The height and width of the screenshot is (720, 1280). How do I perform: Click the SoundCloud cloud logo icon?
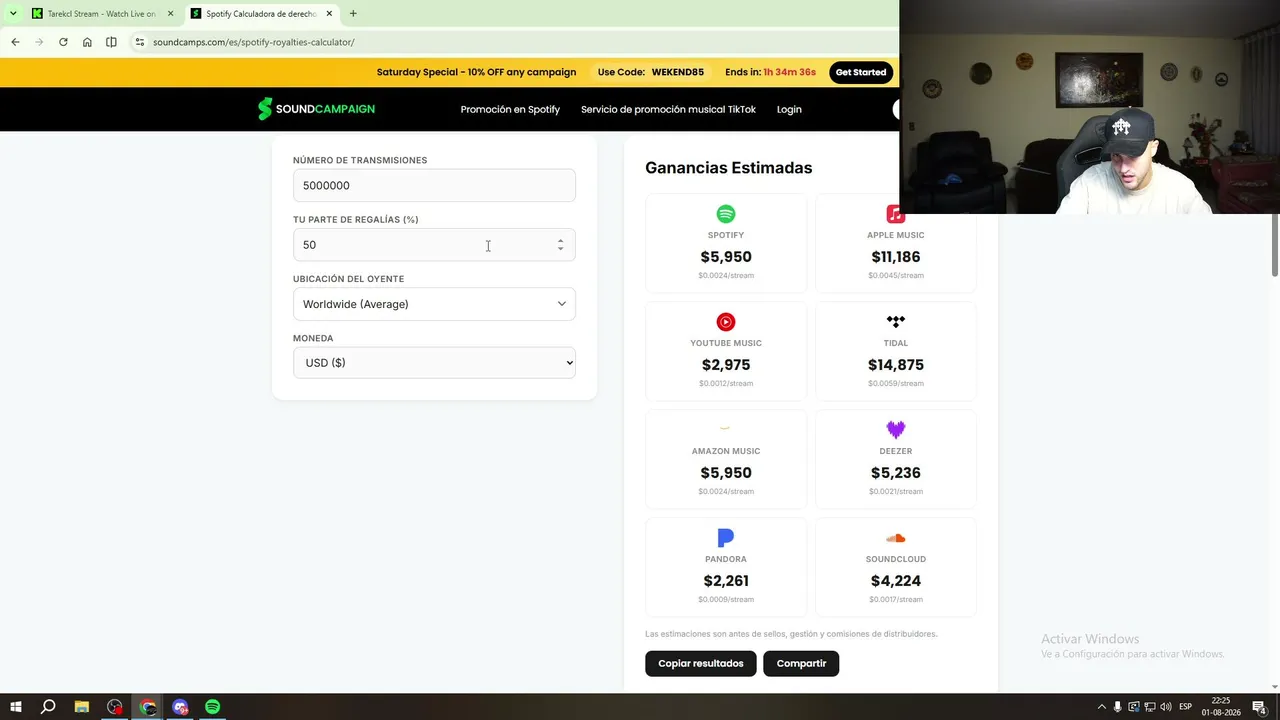(x=896, y=538)
